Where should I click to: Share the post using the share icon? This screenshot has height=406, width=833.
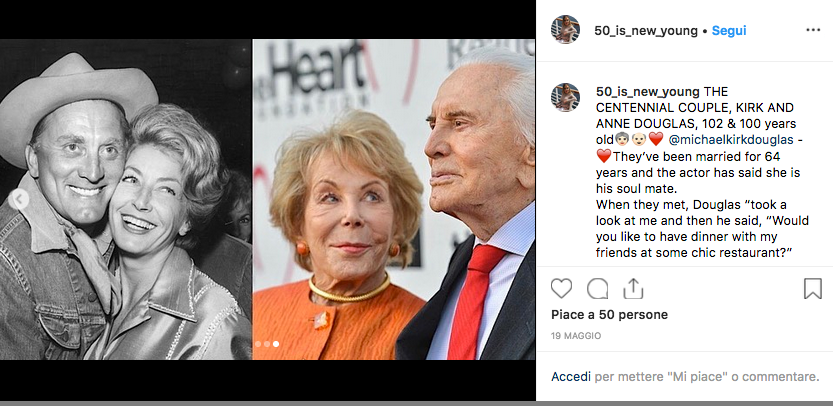[x=633, y=289]
